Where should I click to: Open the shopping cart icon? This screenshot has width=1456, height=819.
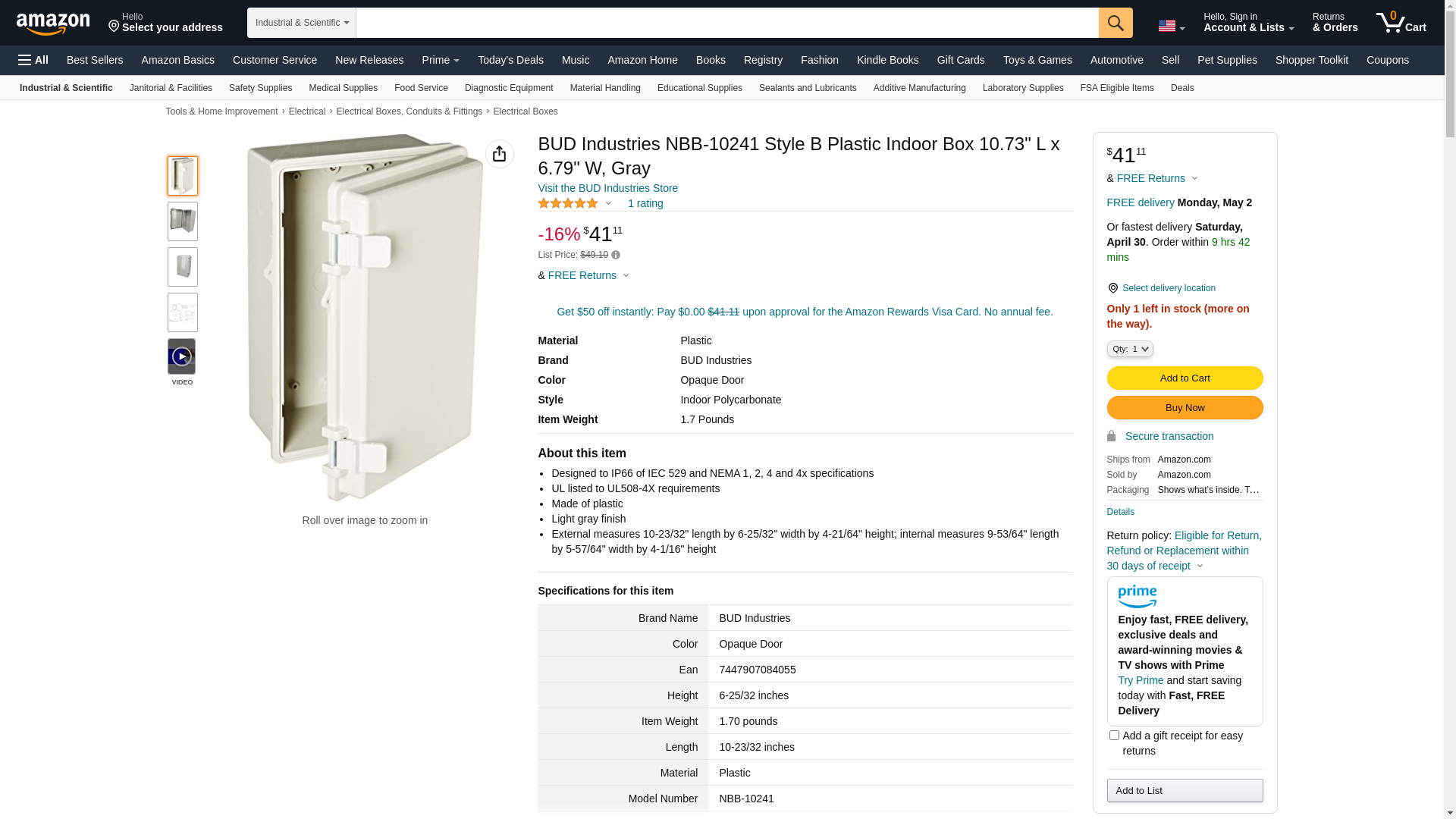click(1401, 23)
